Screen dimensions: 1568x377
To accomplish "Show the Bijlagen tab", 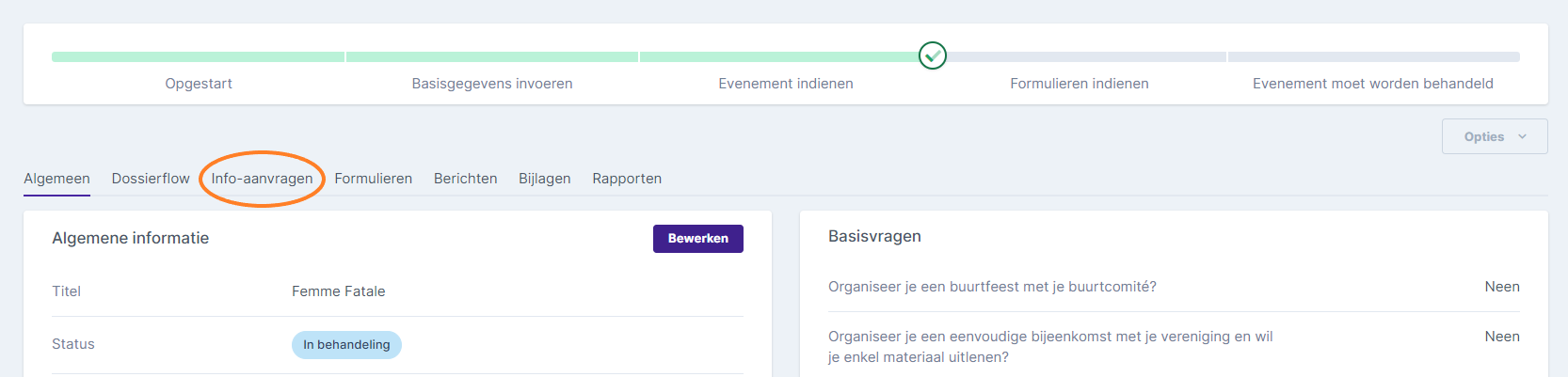I will (x=545, y=179).
